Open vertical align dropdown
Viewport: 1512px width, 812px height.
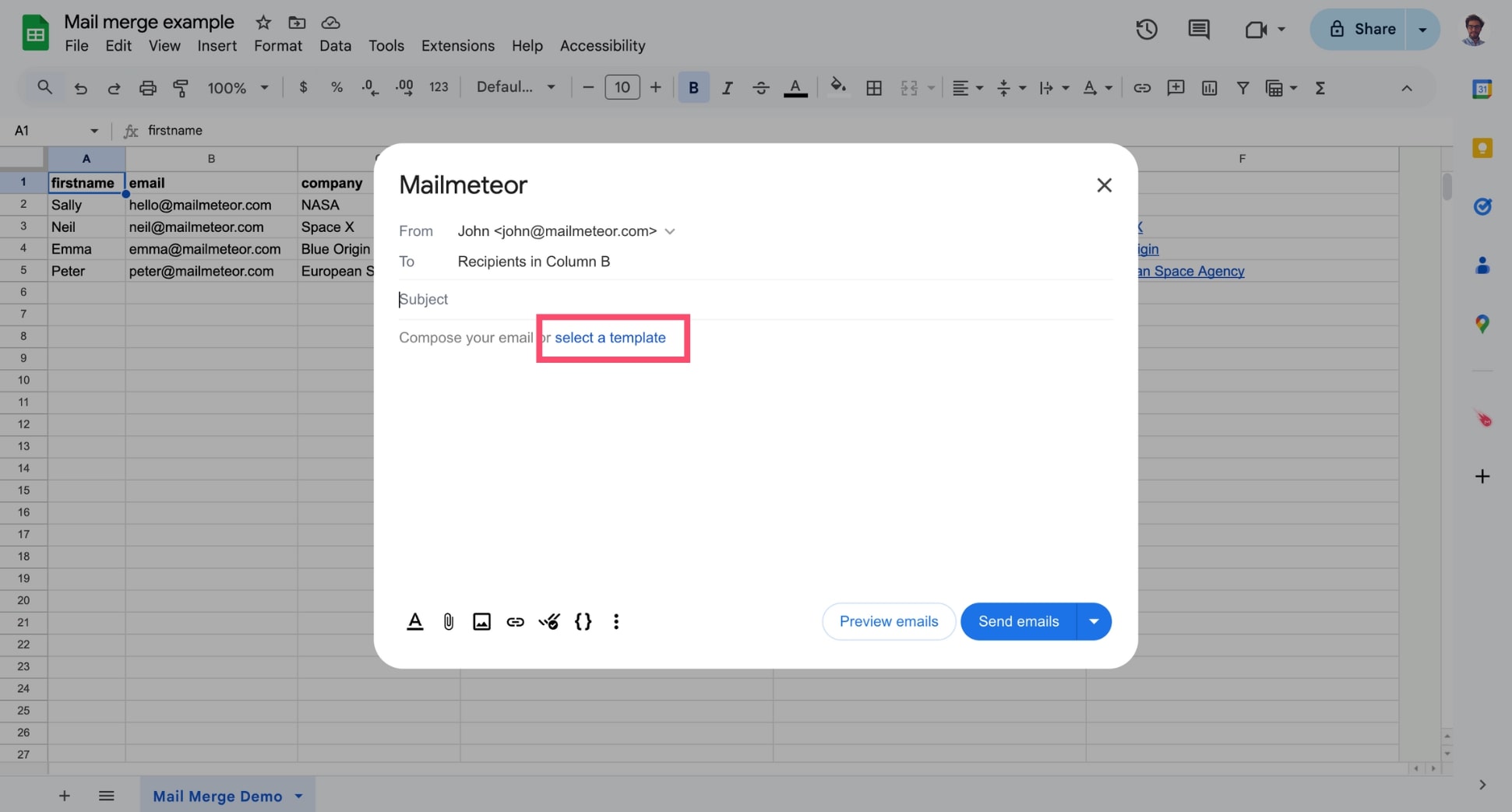(1011, 88)
